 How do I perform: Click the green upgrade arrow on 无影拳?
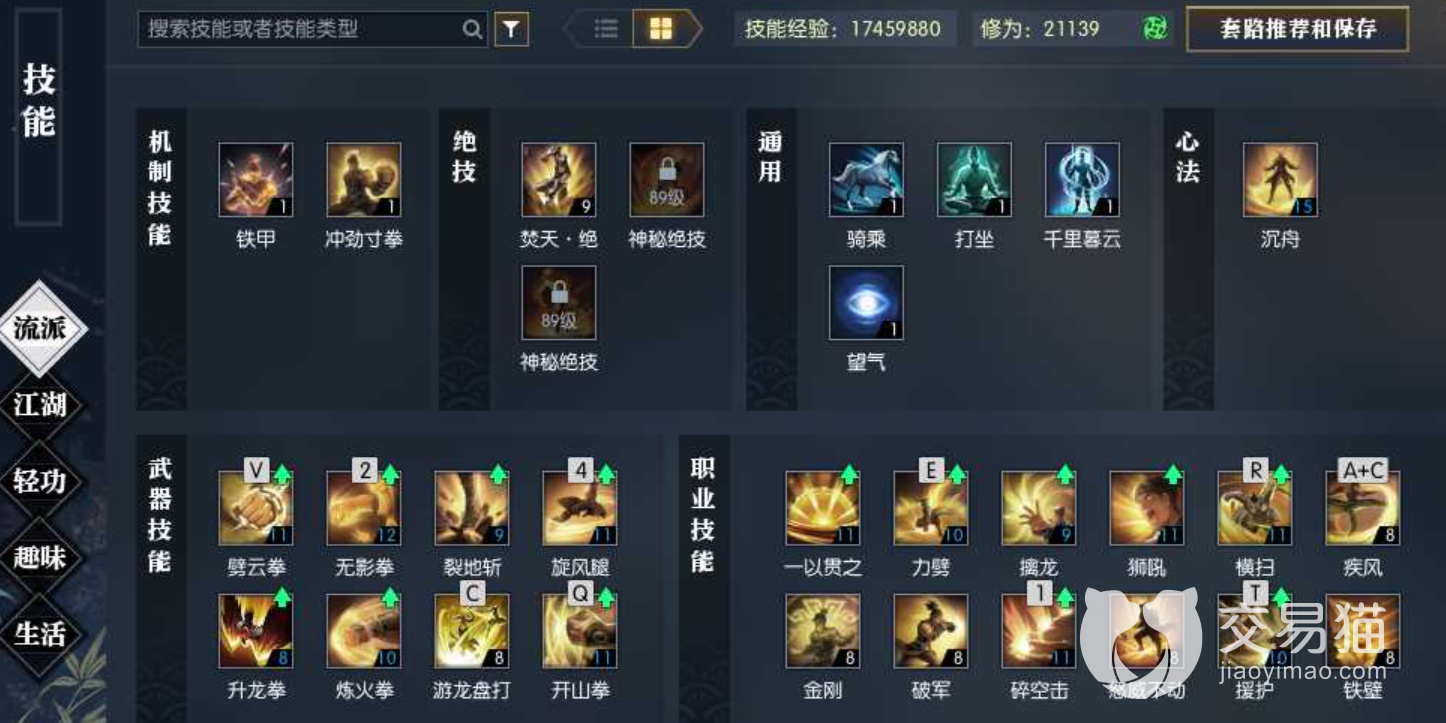(x=391, y=474)
